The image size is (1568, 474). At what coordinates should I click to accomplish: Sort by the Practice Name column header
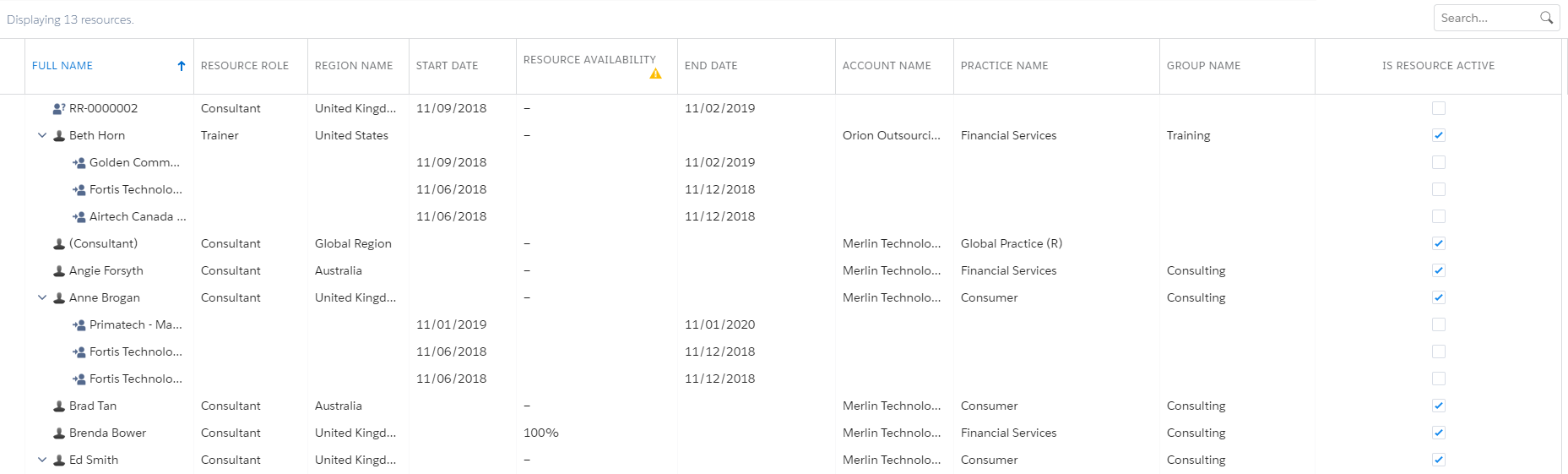tap(1004, 66)
